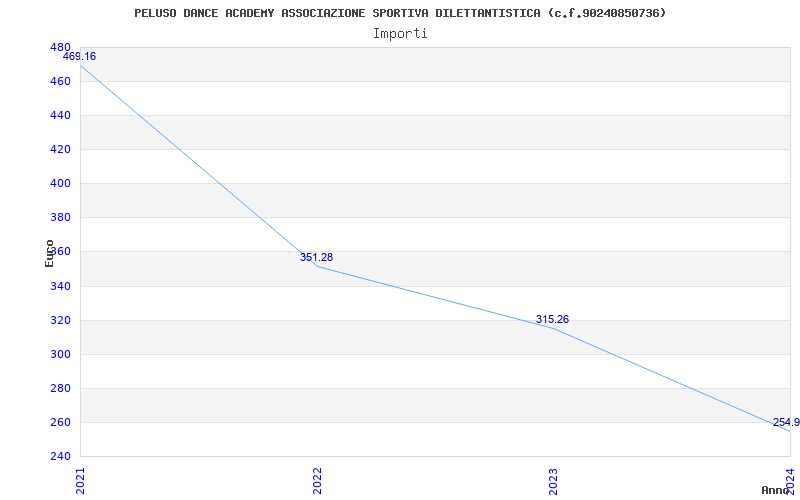This screenshot has height=500, width=800.
Task: Click the 380 y-axis tick label
Action: coord(60,218)
